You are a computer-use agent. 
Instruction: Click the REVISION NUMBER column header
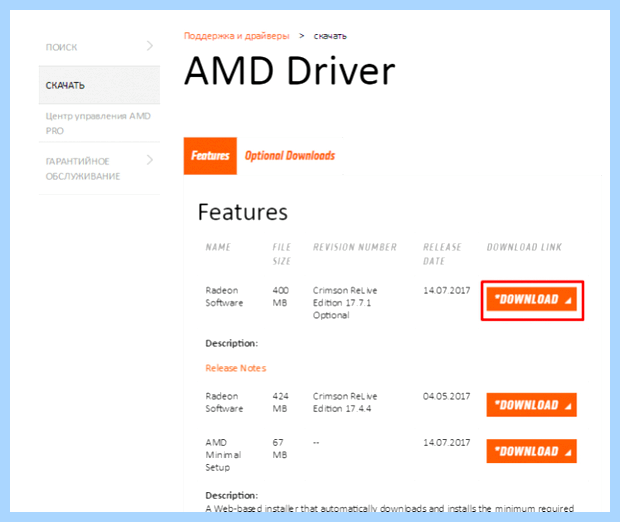(x=355, y=248)
